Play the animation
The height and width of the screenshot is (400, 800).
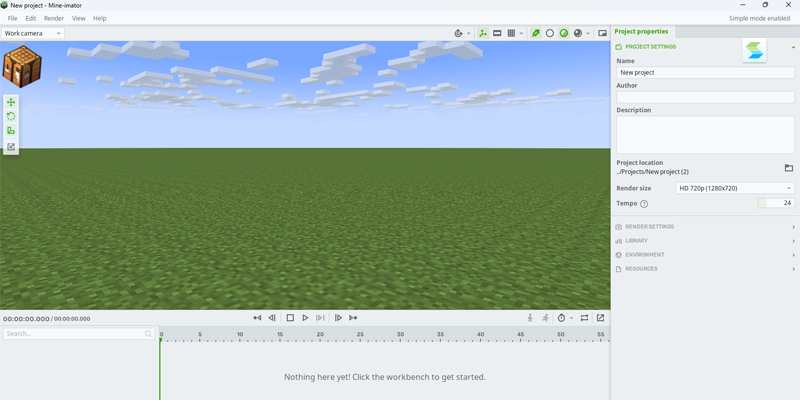305,318
